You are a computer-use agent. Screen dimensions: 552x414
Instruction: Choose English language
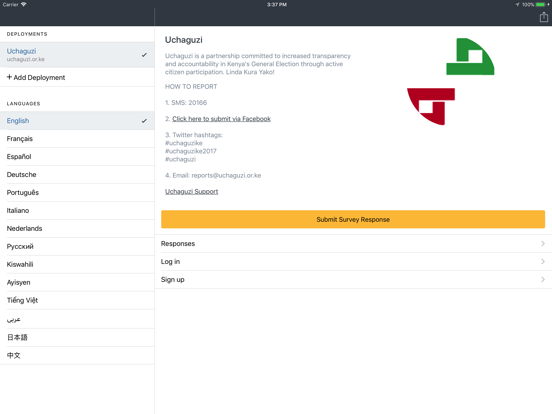(x=77, y=121)
